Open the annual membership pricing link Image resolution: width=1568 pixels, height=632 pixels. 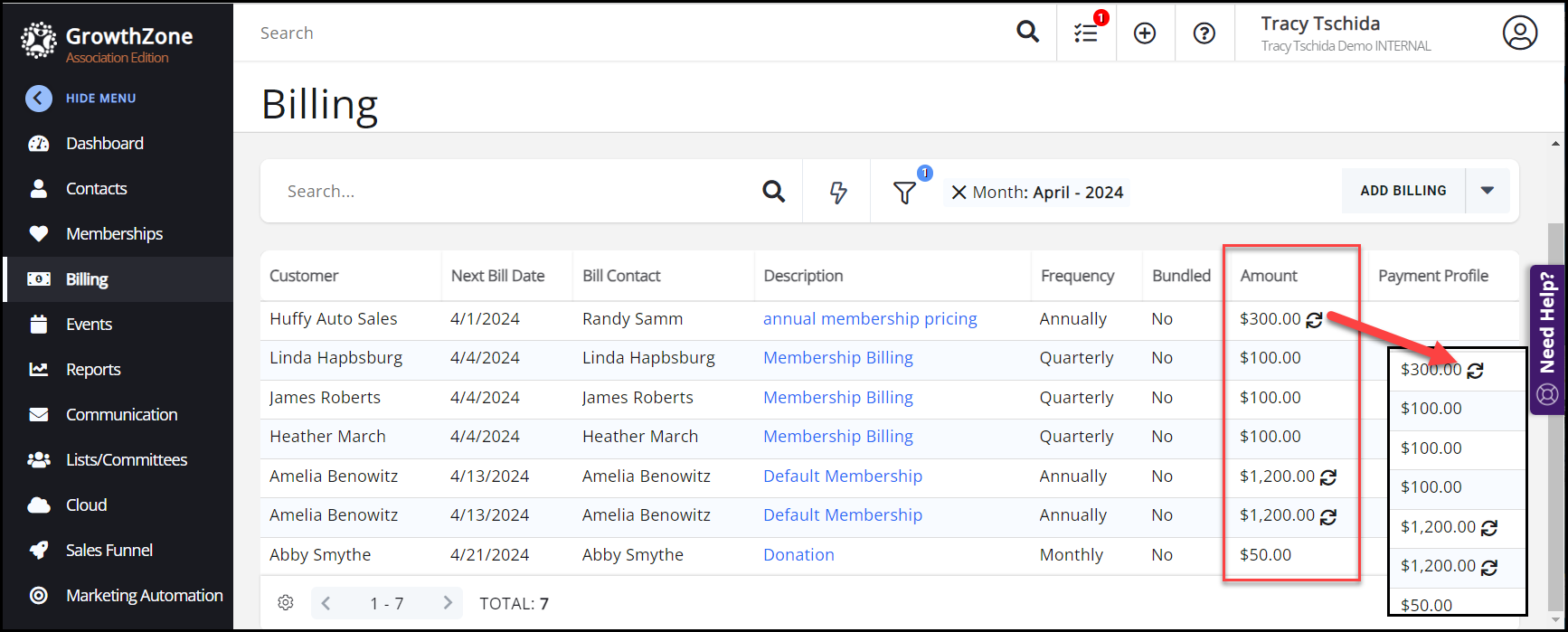point(870,319)
